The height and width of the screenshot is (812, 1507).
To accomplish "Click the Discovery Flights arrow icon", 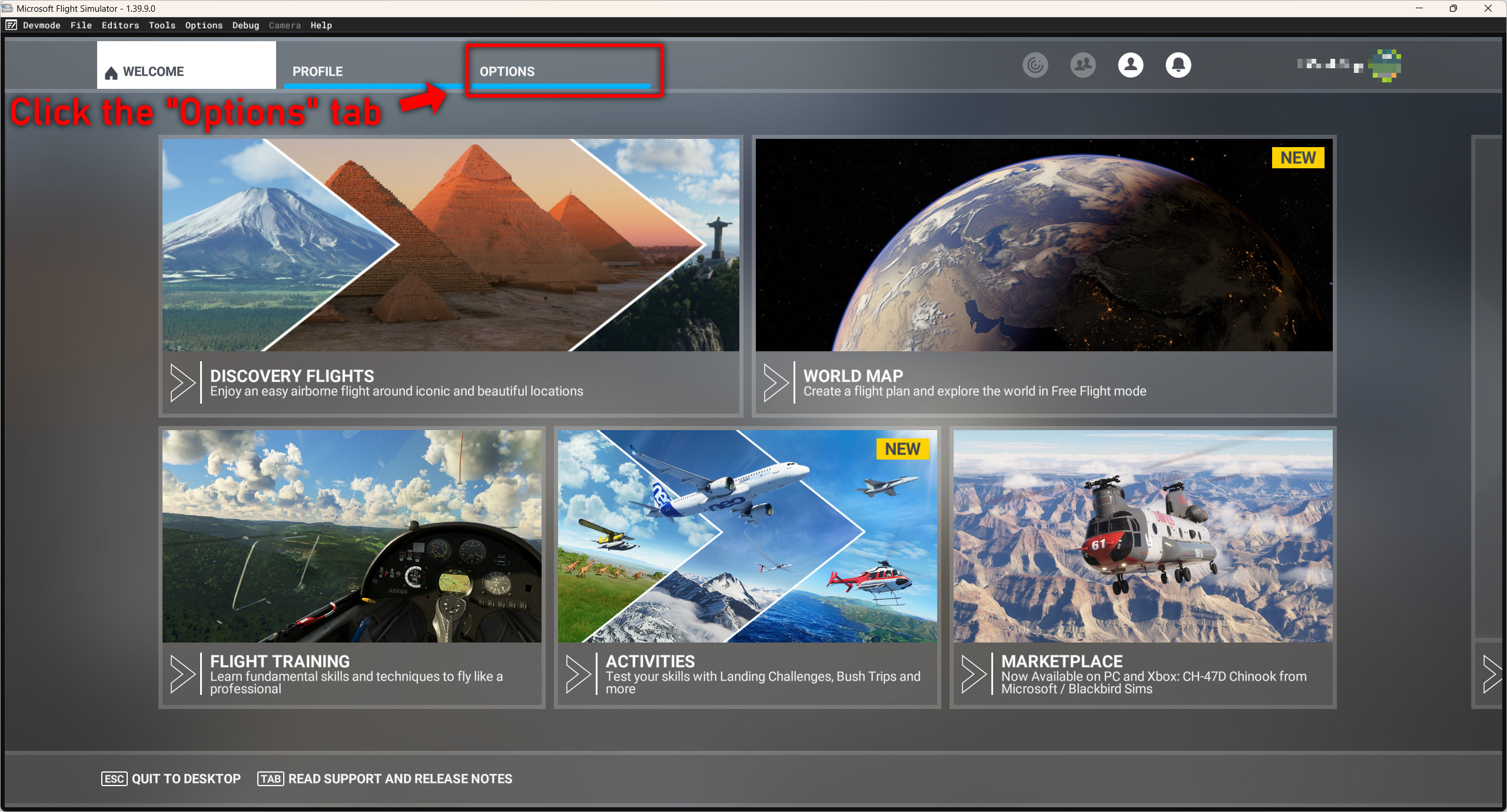I will 182,383.
